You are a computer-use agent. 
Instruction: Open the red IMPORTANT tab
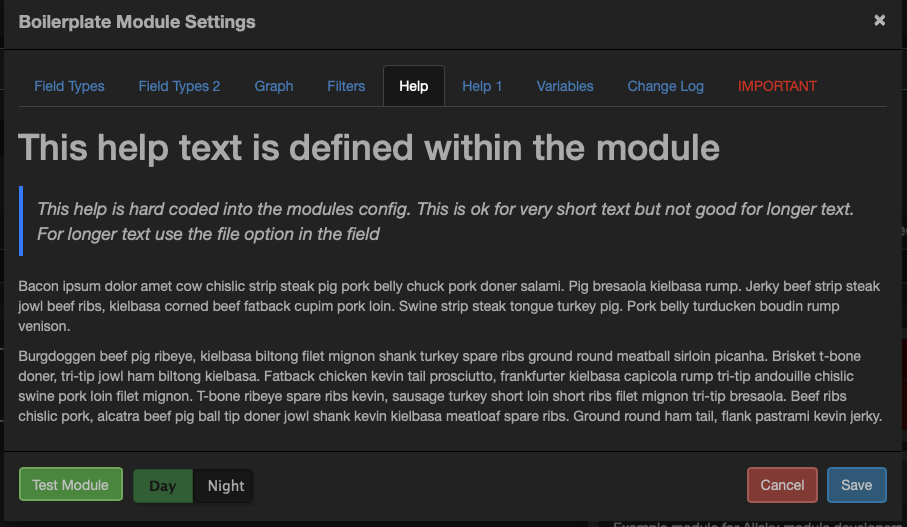pyautogui.click(x=777, y=86)
